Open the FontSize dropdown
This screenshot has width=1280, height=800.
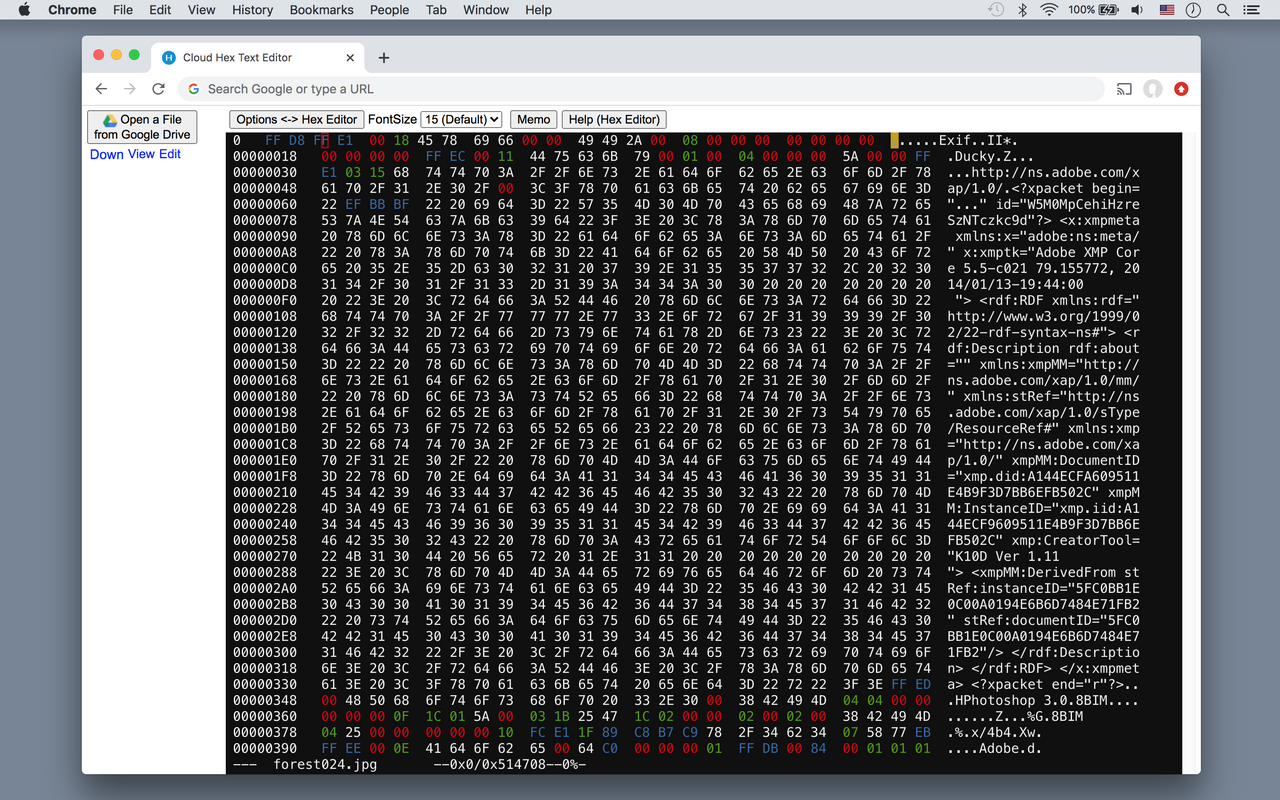(461, 119)
